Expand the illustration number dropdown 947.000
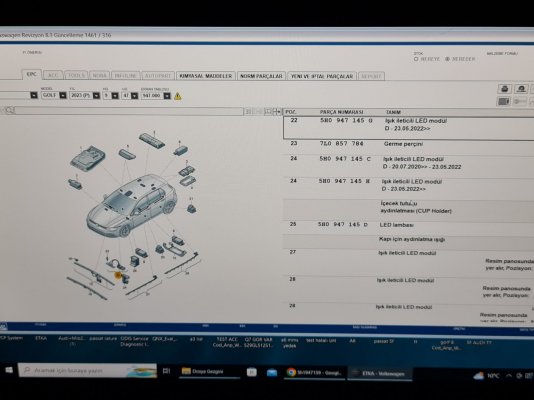The image size is (534, 400). tap(167, 96)
